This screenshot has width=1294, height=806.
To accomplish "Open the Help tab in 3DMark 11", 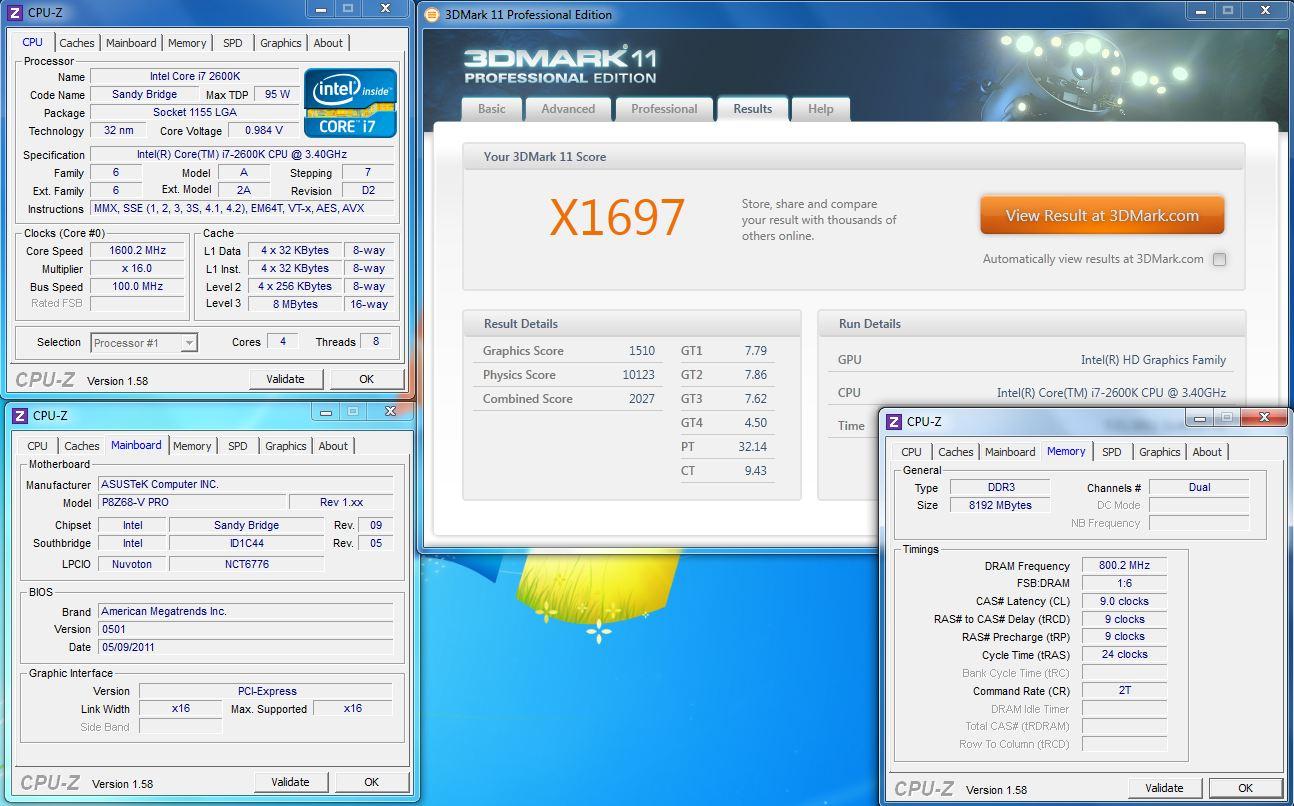I will [820, 109].
